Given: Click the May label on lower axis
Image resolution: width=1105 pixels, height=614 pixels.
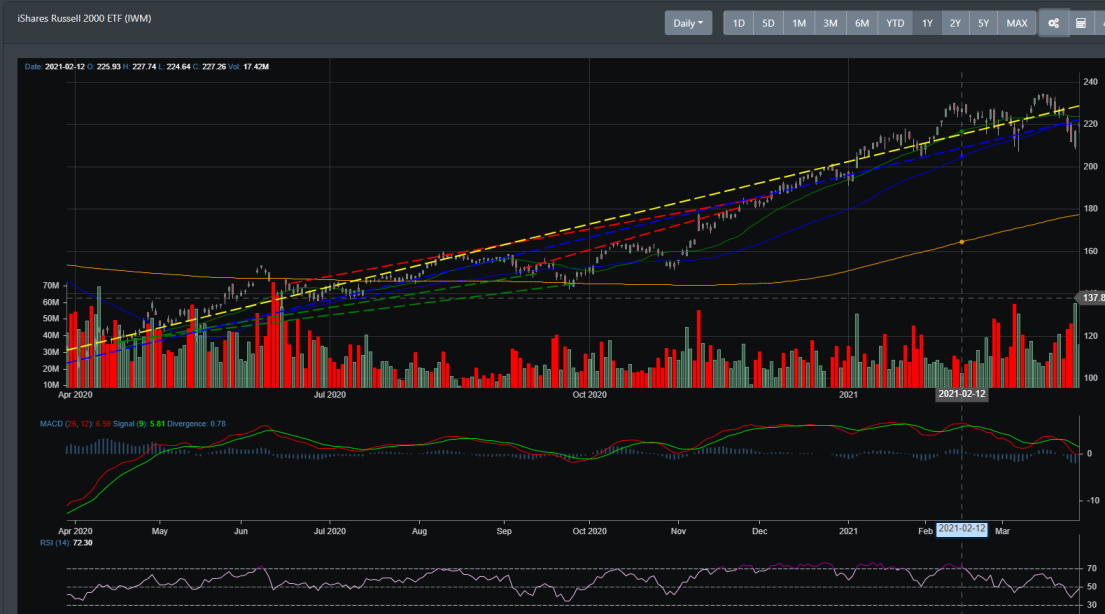Looking at the screenshot, I should tap(160, 531).
